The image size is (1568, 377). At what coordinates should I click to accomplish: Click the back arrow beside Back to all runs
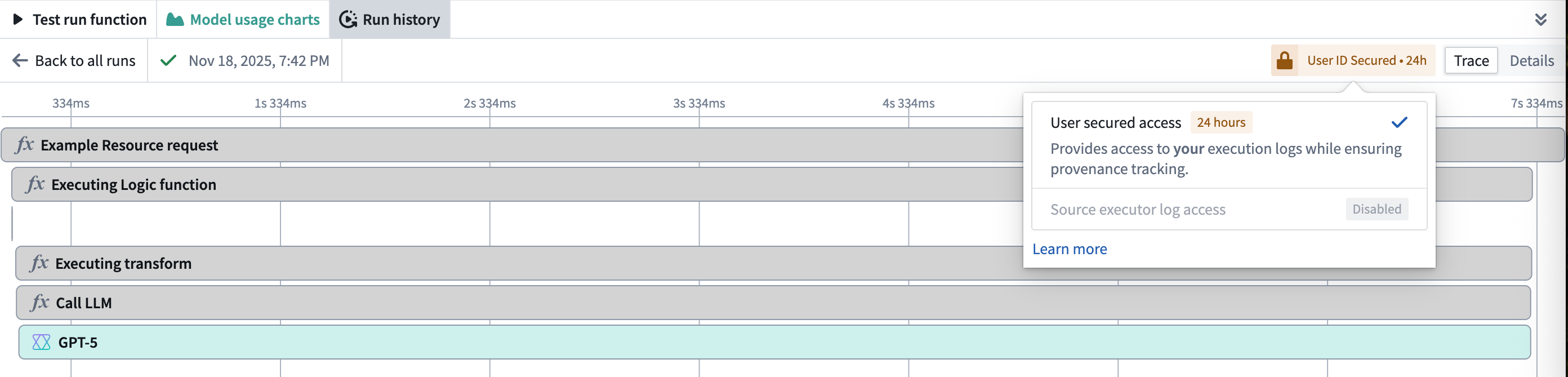point(19,60)
